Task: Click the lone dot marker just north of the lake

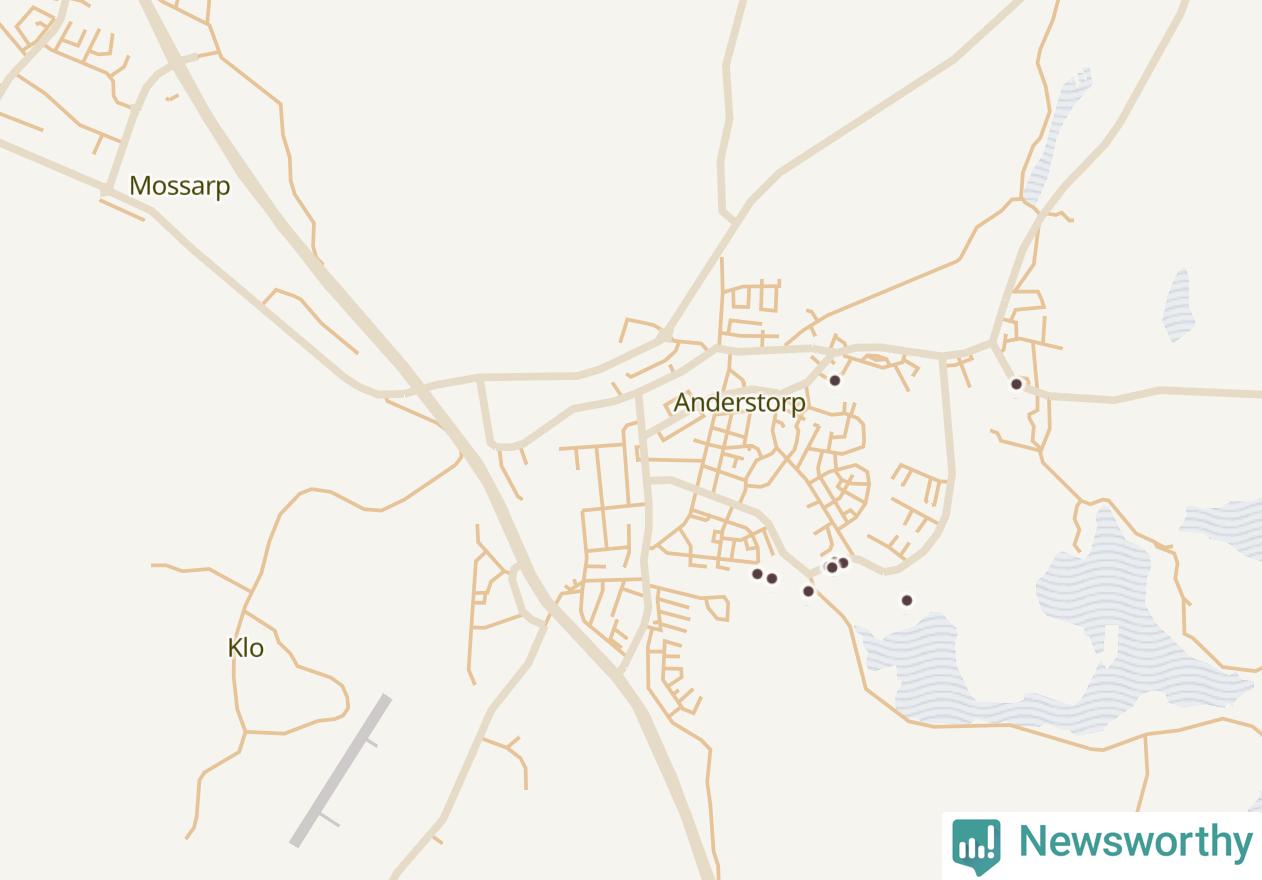Action: (907, 600)
